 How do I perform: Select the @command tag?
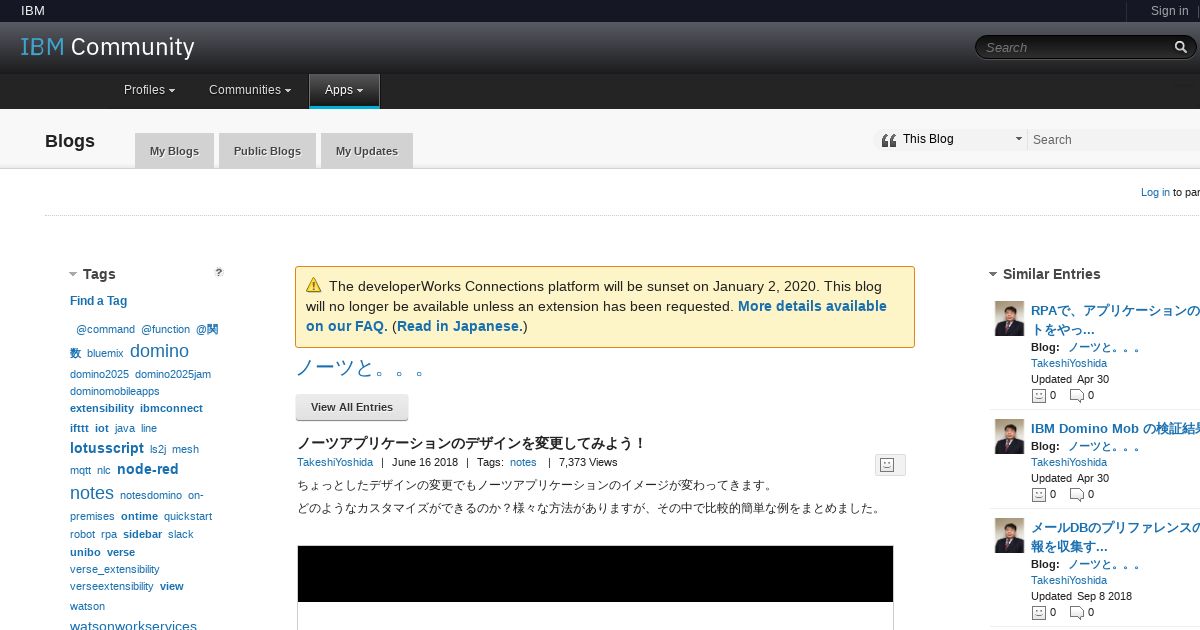pyautogui.click(x=106, y=329)
